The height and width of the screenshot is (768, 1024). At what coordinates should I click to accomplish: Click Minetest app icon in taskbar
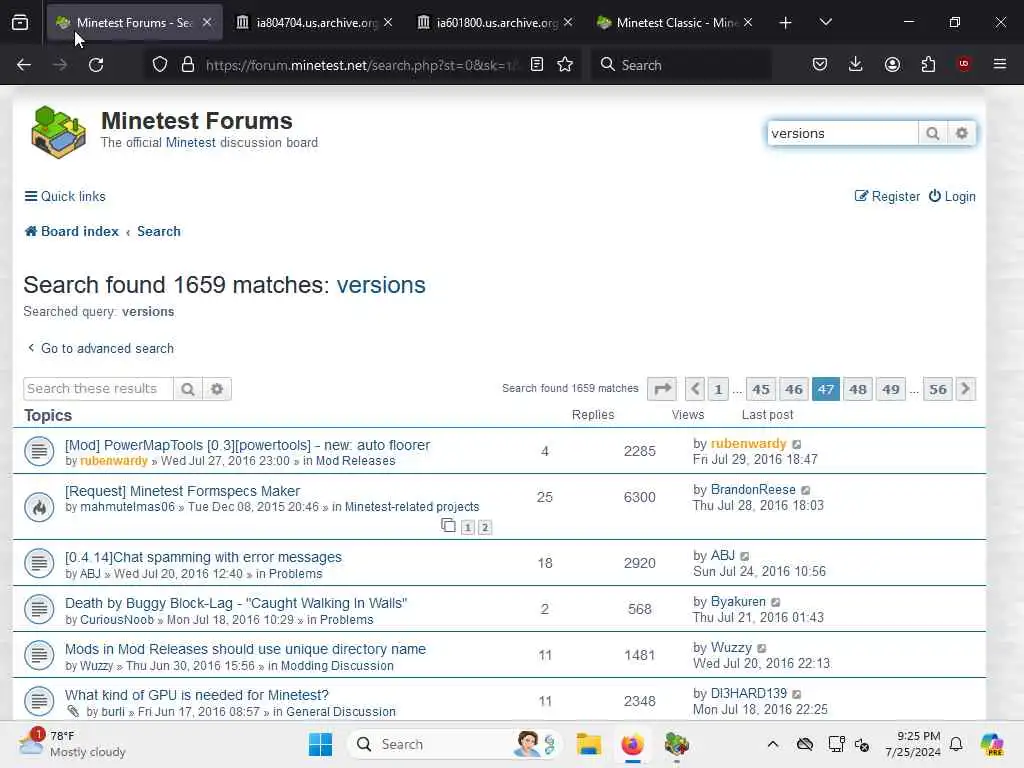pyautogui.click(x=677, y=744)
